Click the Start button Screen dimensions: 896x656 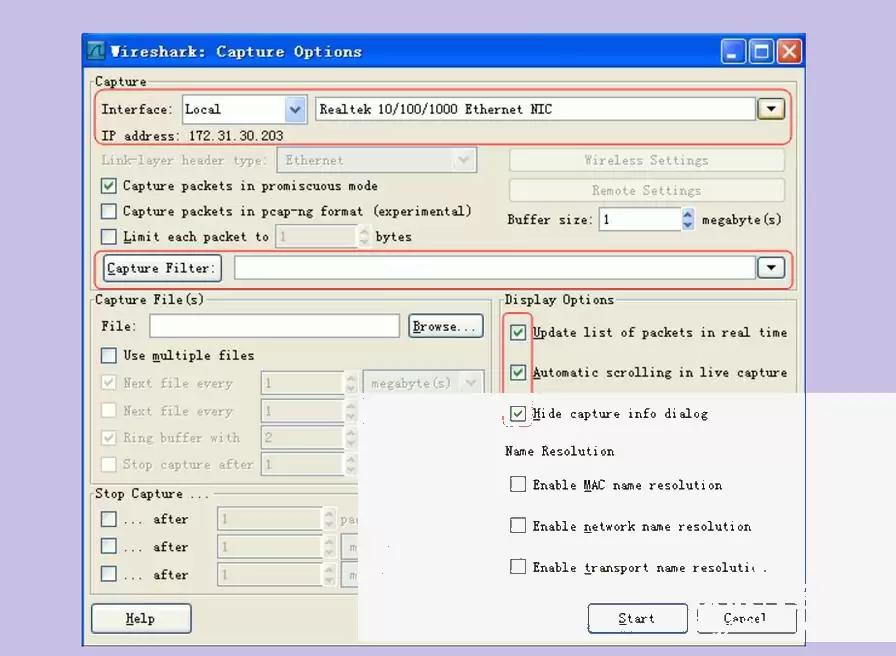click(638, 618)
